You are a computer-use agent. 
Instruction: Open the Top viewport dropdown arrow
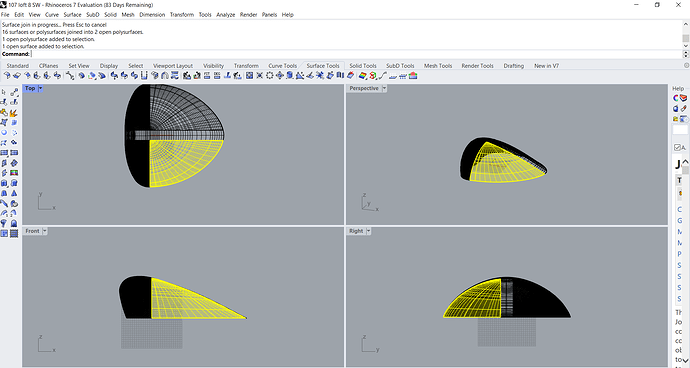[x=40, y=88]
